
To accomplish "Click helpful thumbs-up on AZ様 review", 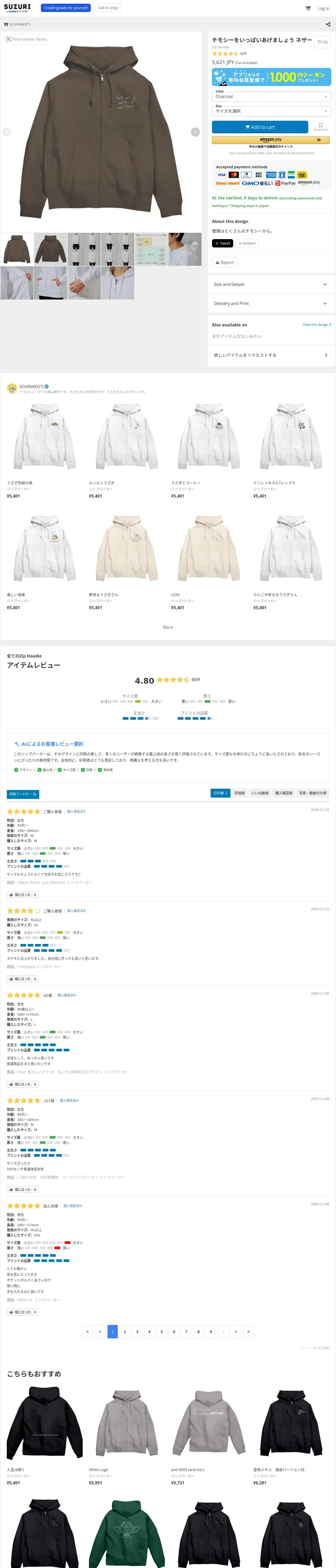I will coord(22,1084).
